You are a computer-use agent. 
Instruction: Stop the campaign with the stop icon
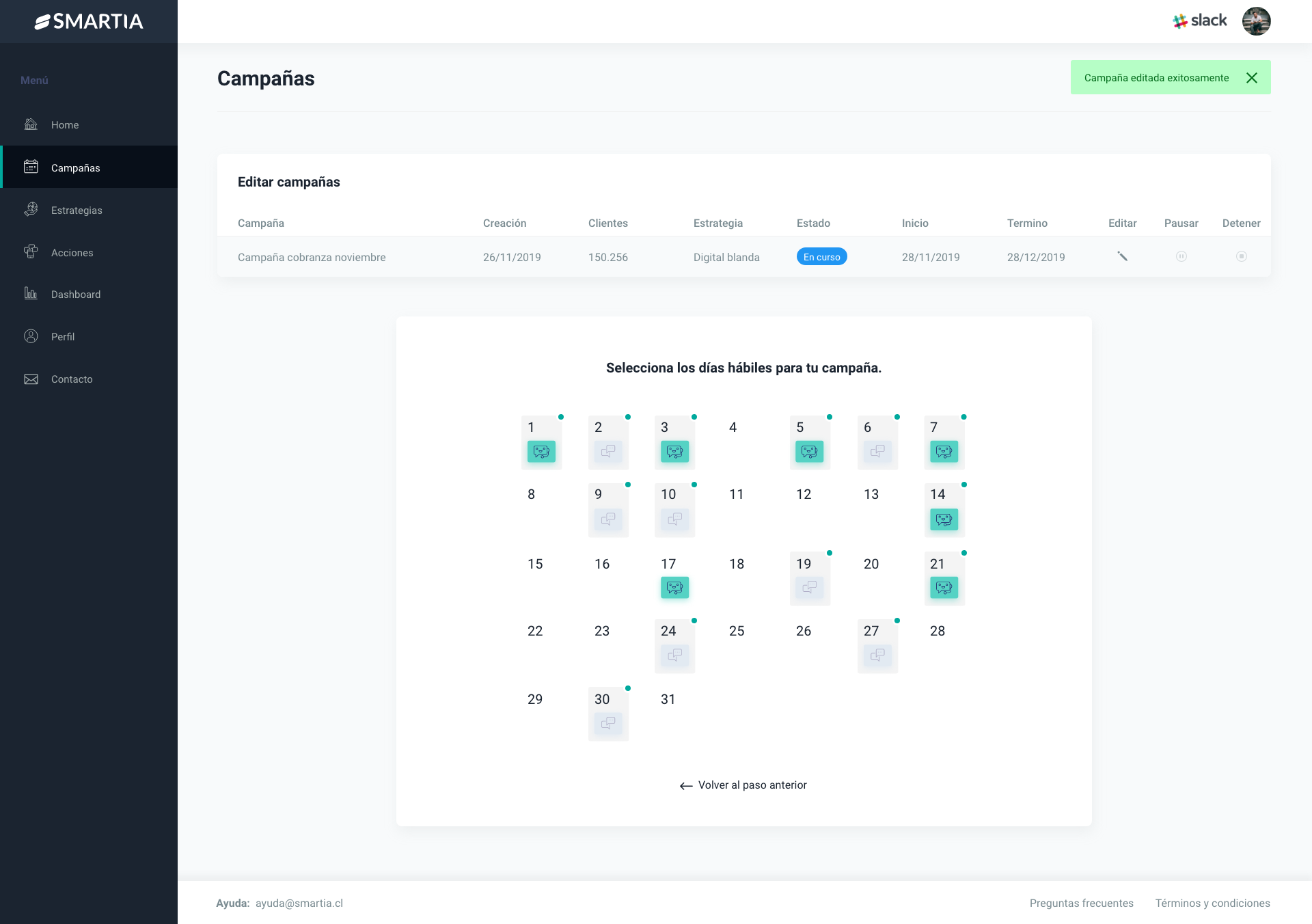coord(1242,257)
